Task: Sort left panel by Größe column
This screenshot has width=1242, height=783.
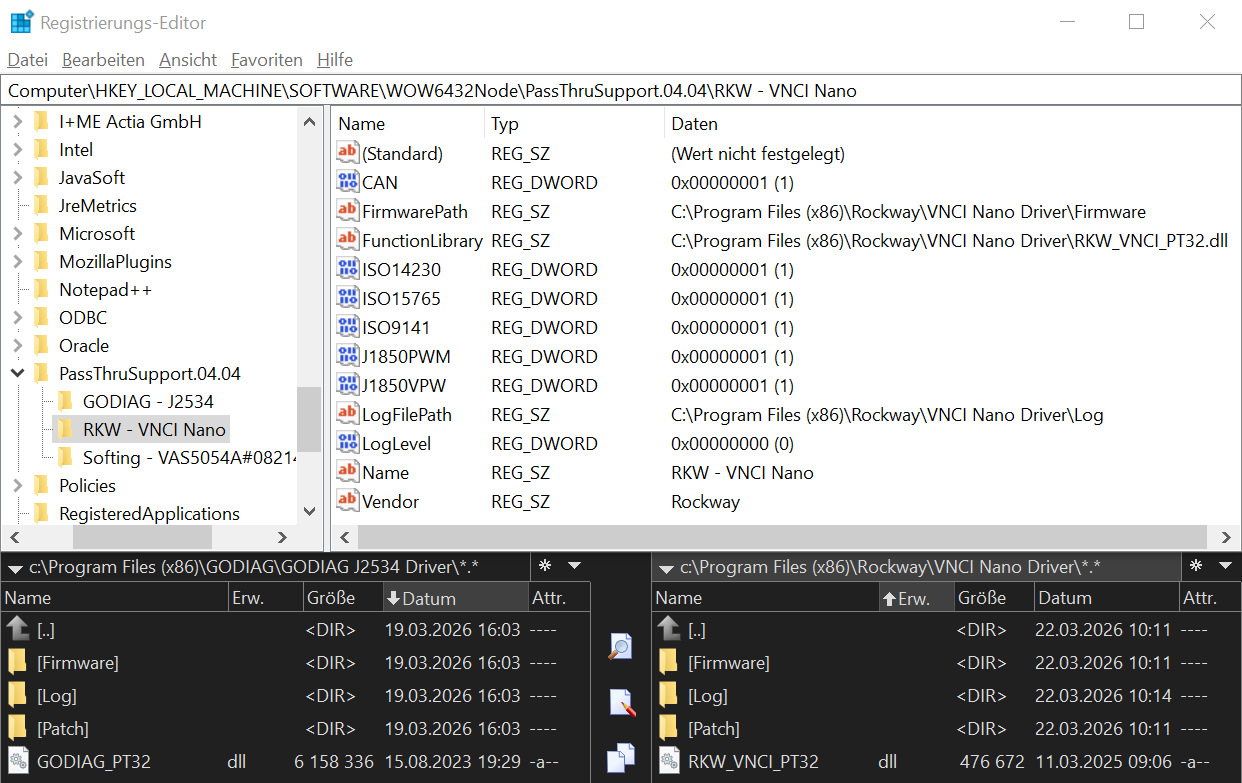Action: [x=341, y=598]
